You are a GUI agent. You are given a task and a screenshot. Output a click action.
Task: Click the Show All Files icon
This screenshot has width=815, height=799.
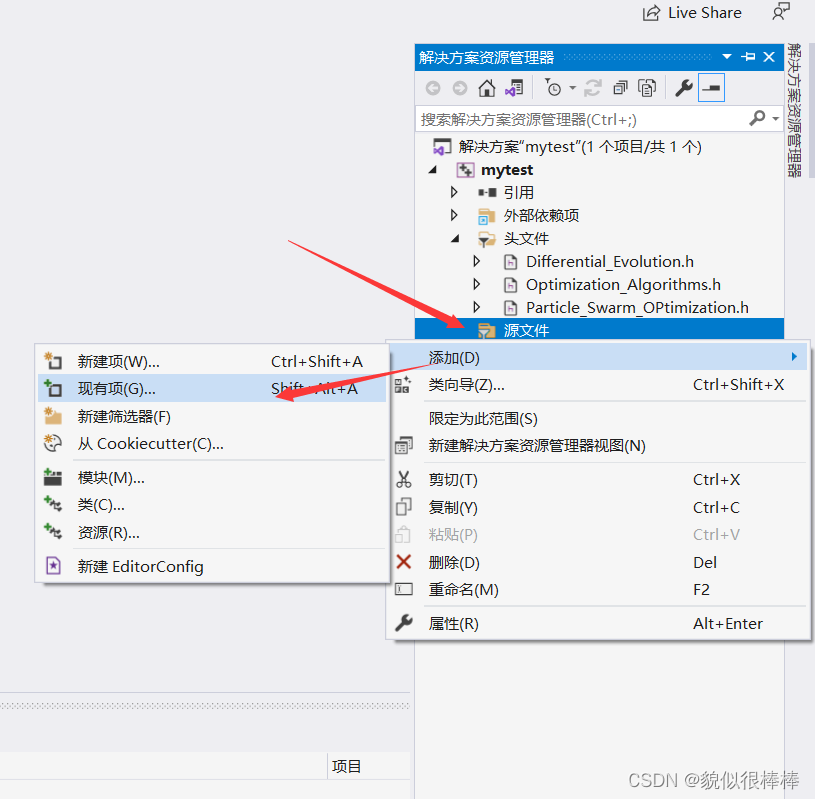(647, 88)
